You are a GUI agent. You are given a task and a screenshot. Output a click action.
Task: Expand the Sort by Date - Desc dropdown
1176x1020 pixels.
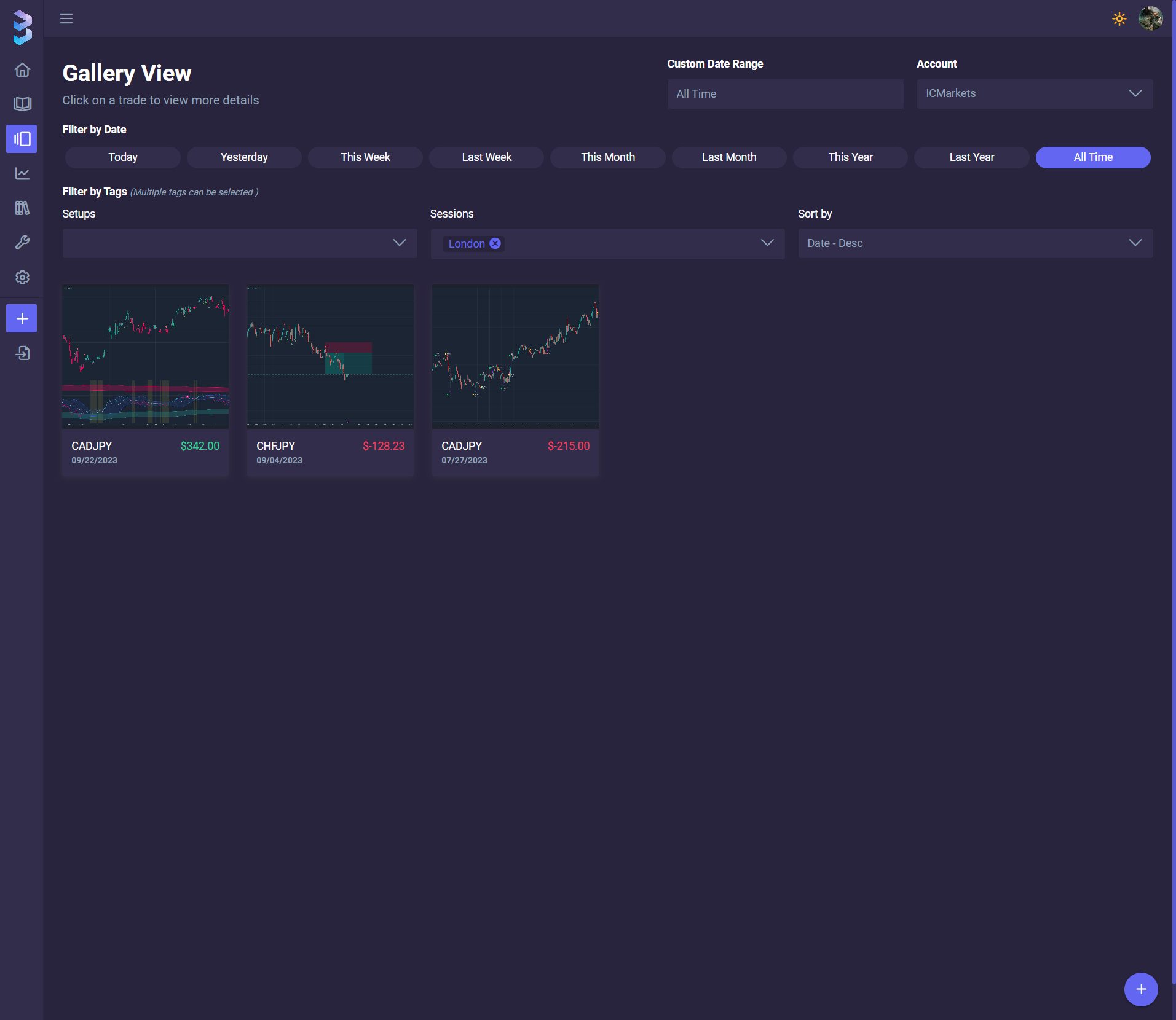(975, 243)
